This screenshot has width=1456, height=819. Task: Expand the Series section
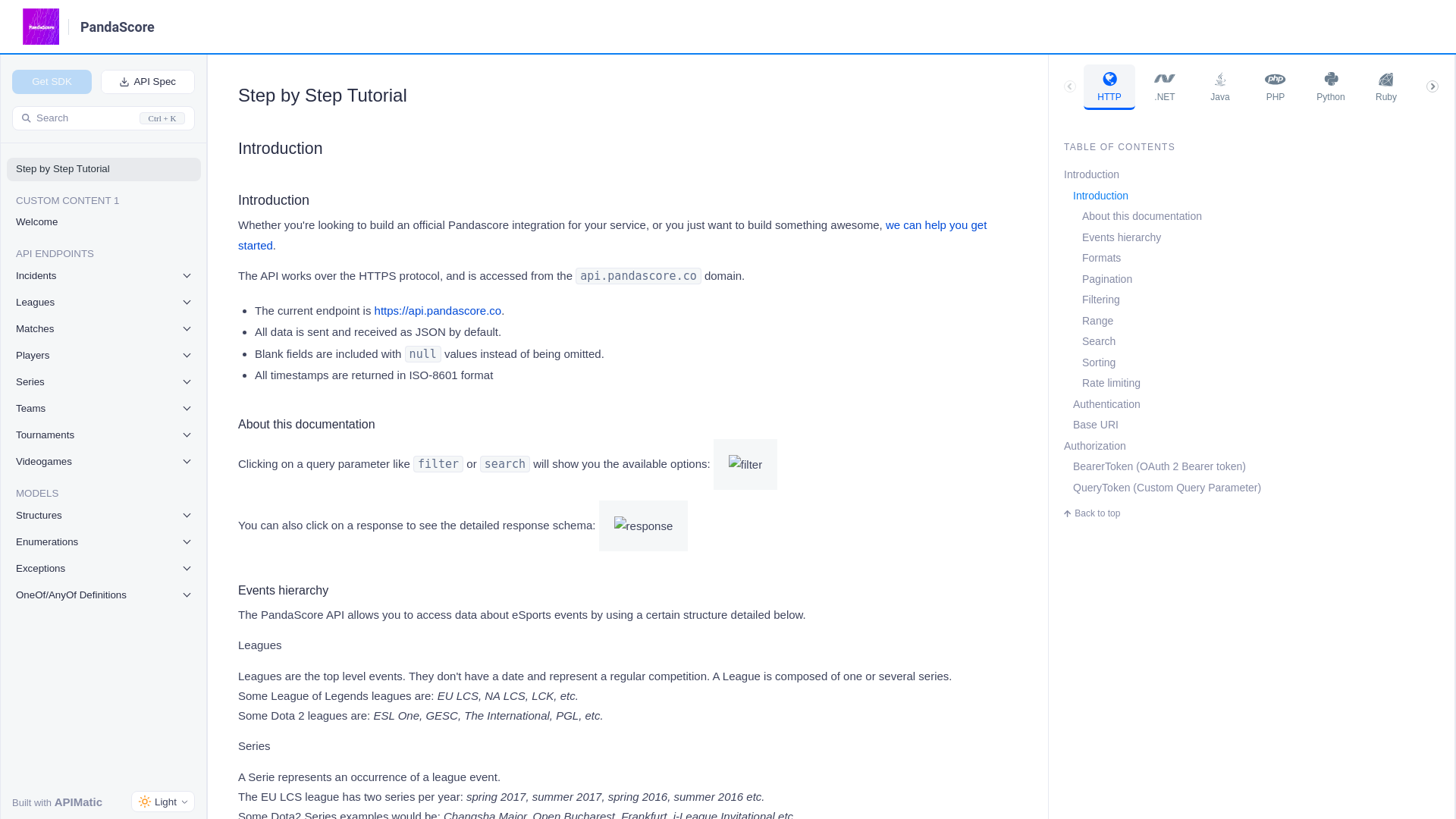104,382
